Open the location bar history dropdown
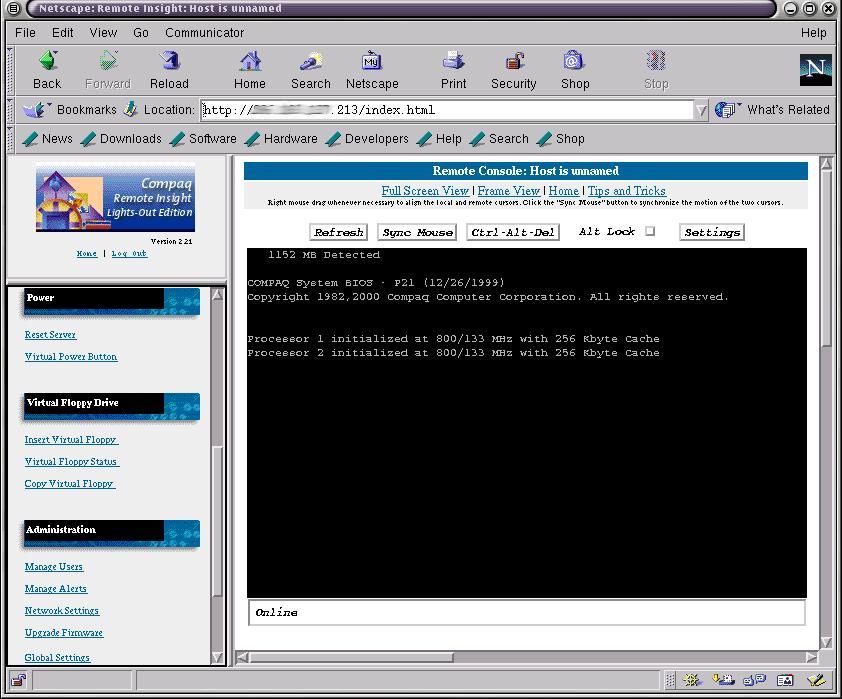Image resolution: width=842 pixels, height=699 pixels. [x=699, y=110]
